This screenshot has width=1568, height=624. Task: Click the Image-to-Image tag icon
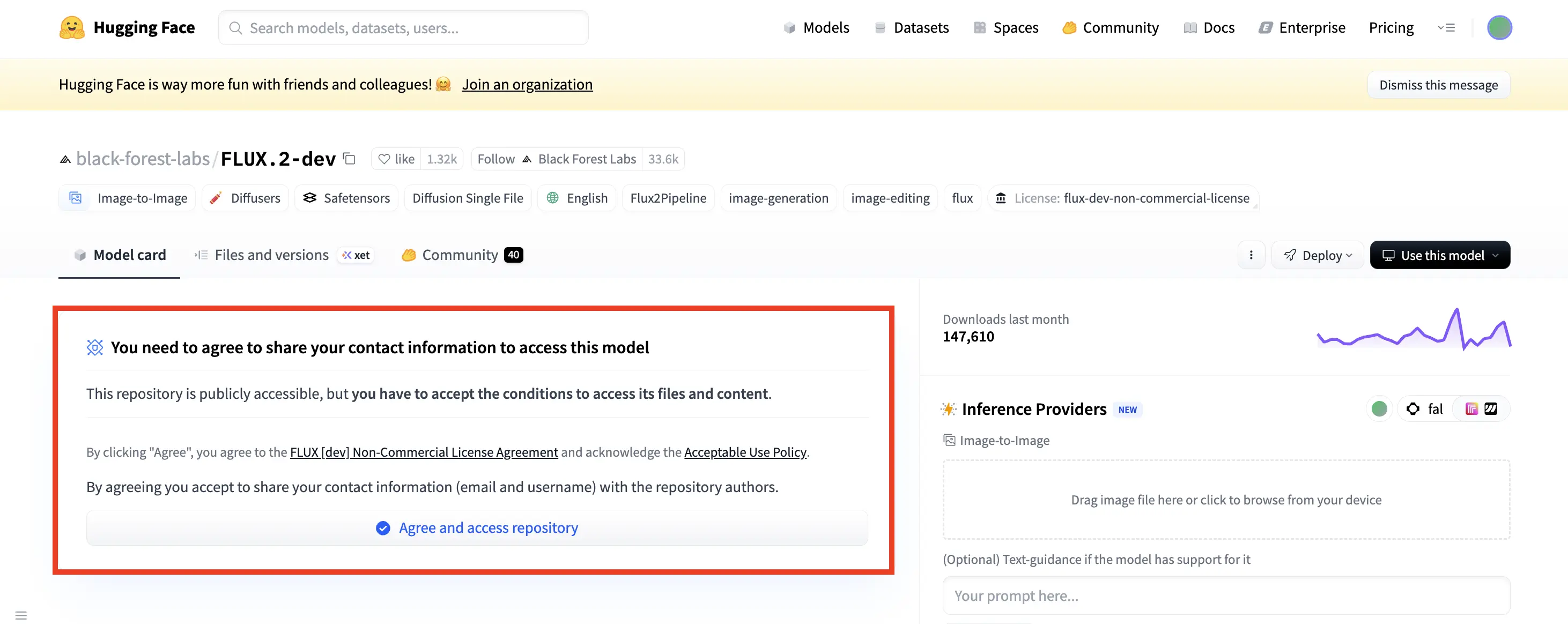click(76, 198)
